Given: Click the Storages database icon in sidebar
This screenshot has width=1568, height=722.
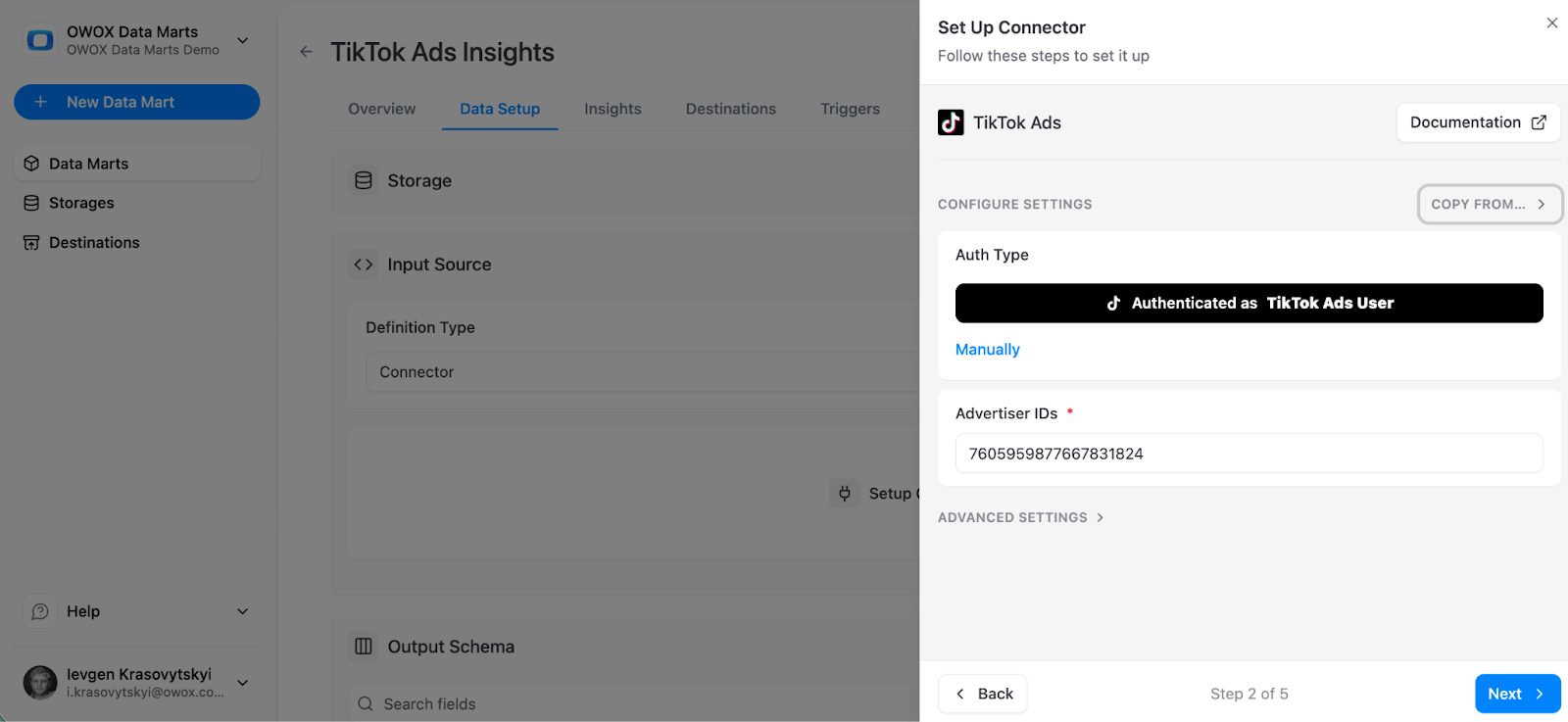Looking at the screenshot, I should (x=31, y=203).
